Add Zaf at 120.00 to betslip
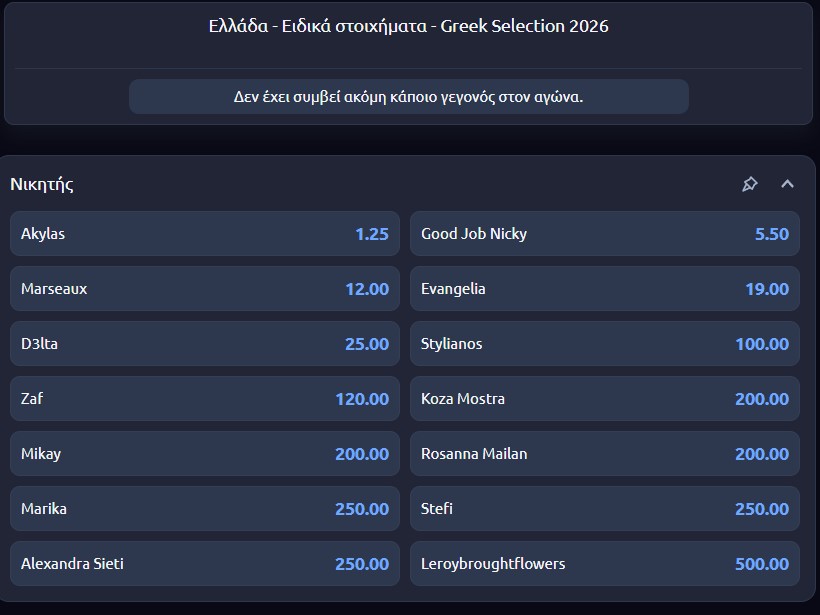This screenshot has height=615, width=820. pyautogui.click(x=204, y=399)
